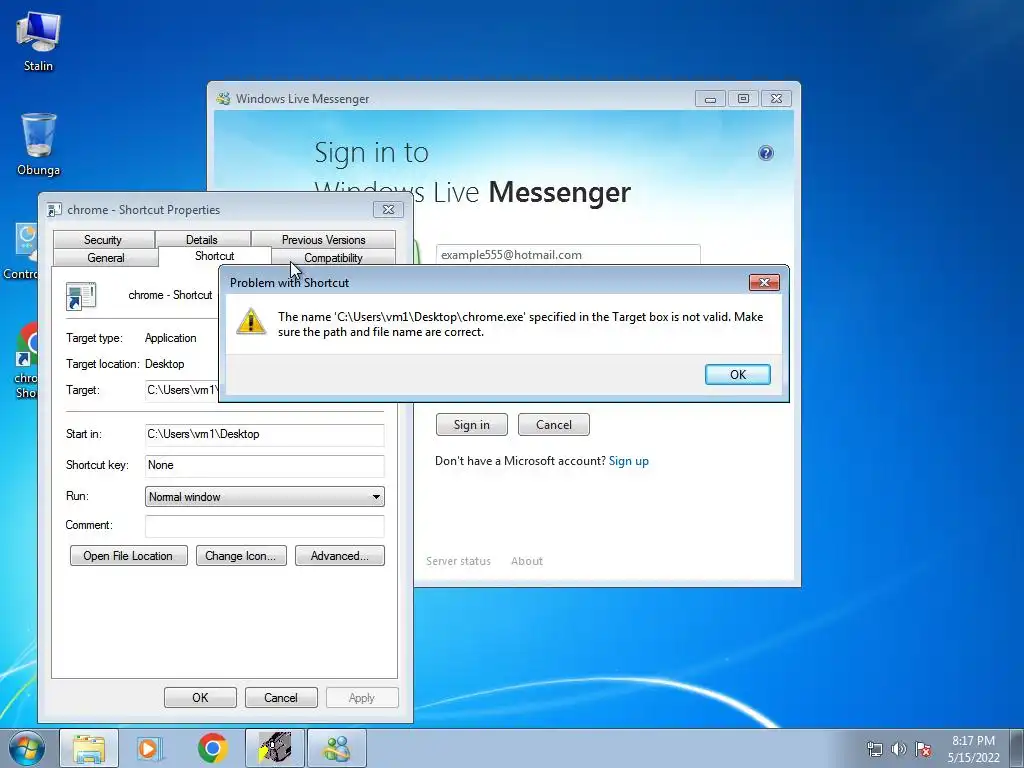Open the Advanced shortcut options
This screenshot has width=1024, height=768.
(340, 556)
